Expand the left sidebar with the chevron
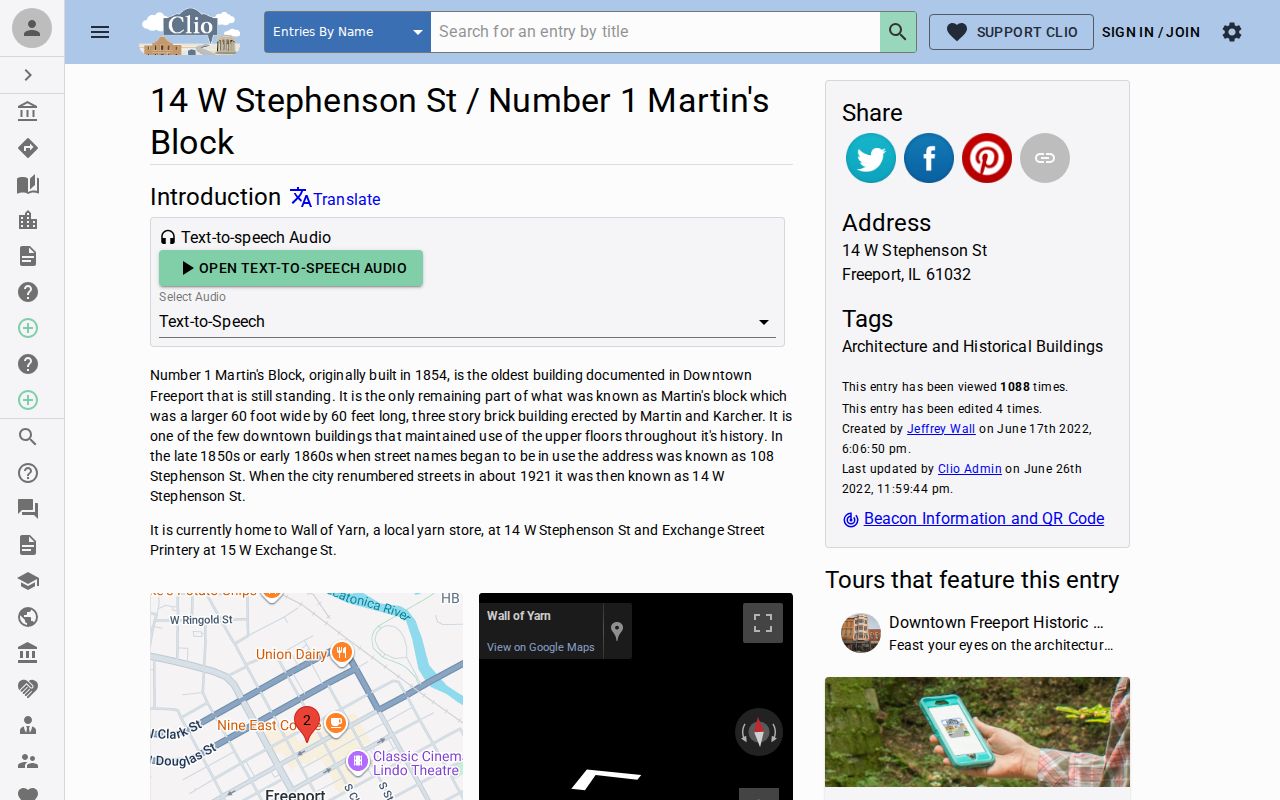 tap(28, 75)
